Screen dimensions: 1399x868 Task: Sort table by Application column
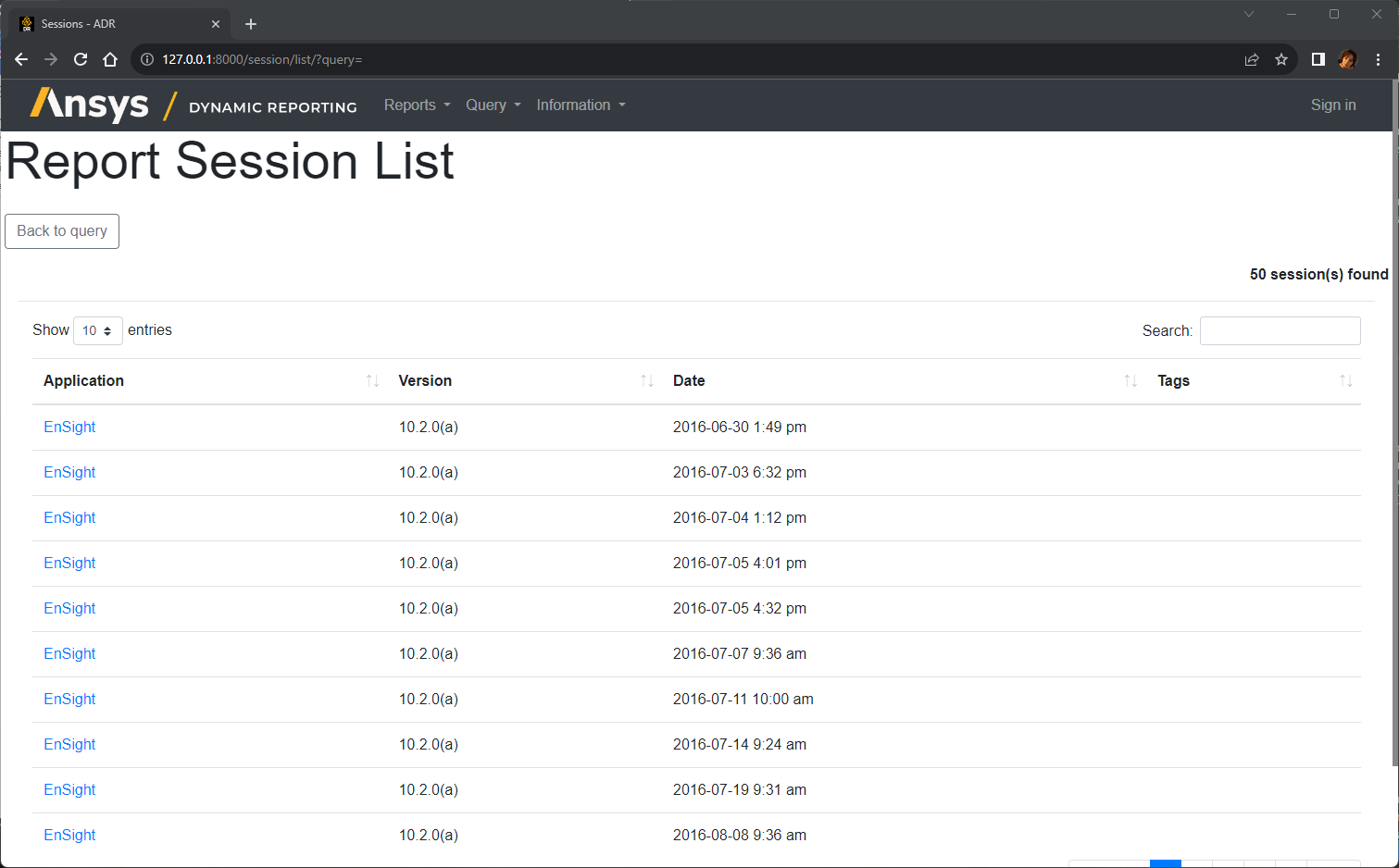[209, 381]
